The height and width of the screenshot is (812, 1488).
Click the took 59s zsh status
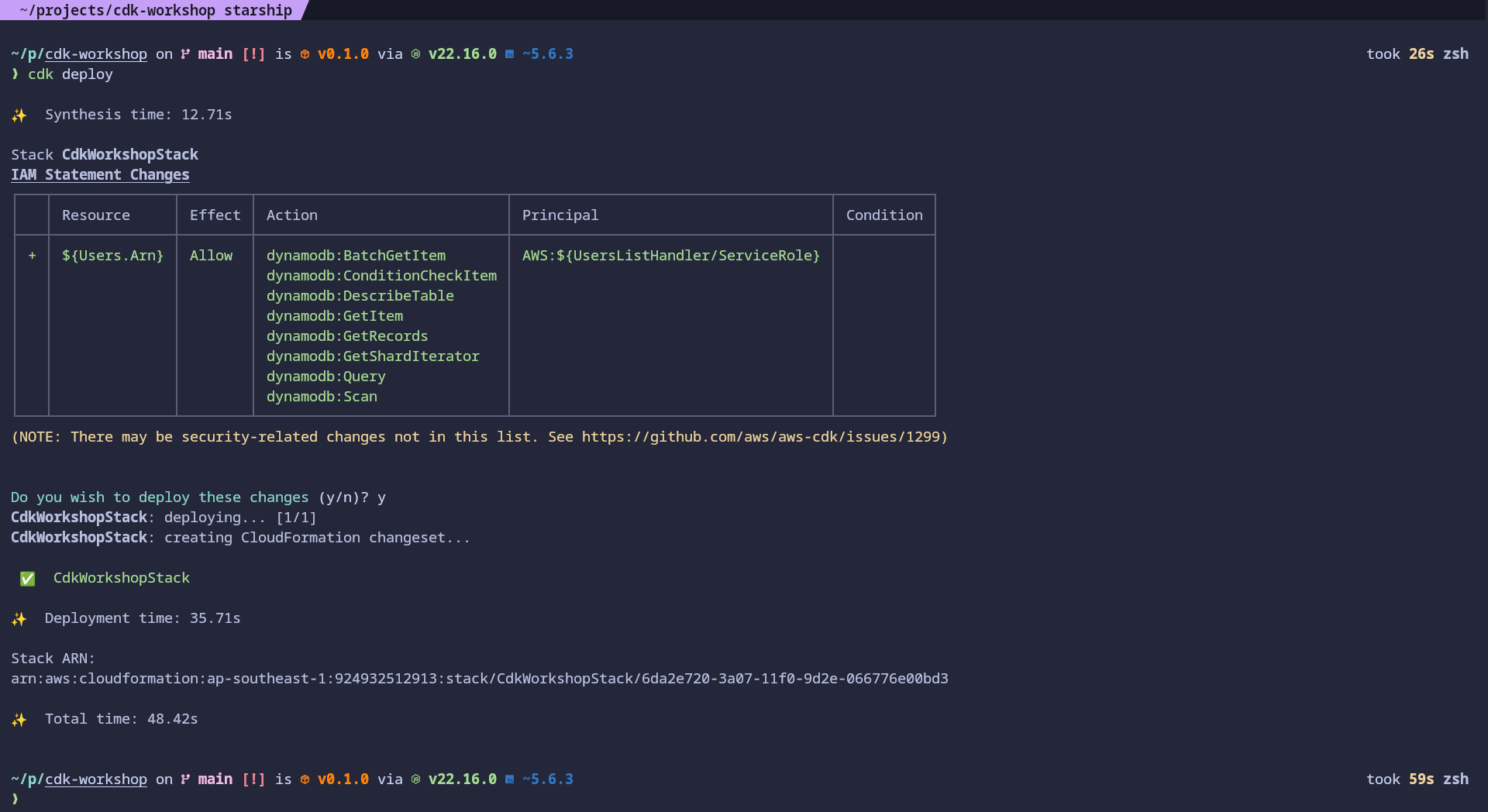(x=1417, y=779)
